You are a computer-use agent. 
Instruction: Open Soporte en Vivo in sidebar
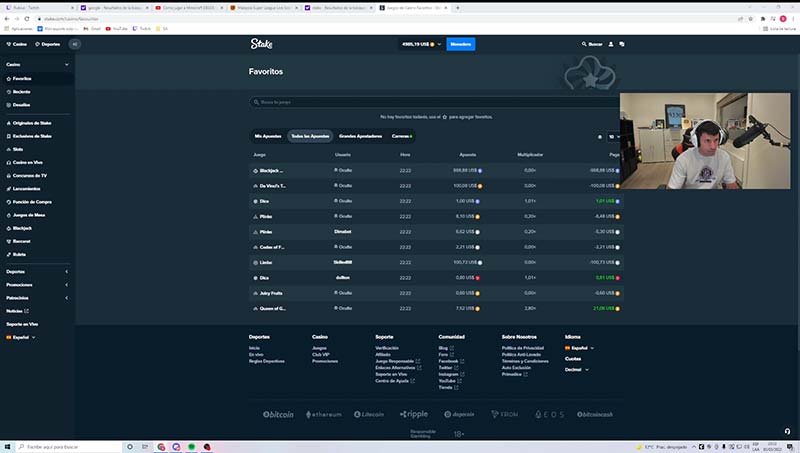[22, 324]
